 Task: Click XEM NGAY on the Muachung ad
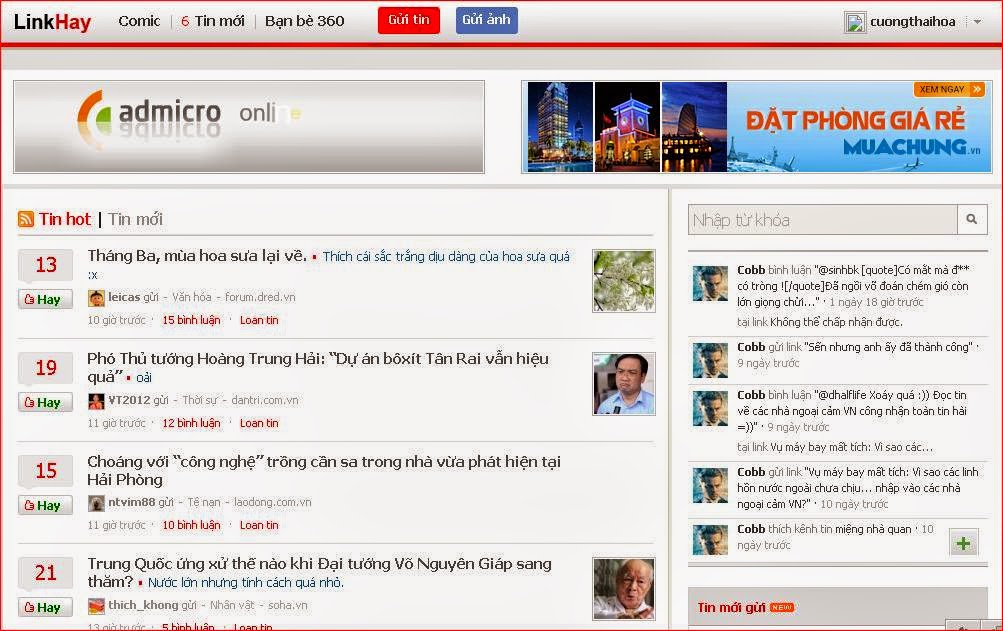pyautogui.click(x=949, y=90)
